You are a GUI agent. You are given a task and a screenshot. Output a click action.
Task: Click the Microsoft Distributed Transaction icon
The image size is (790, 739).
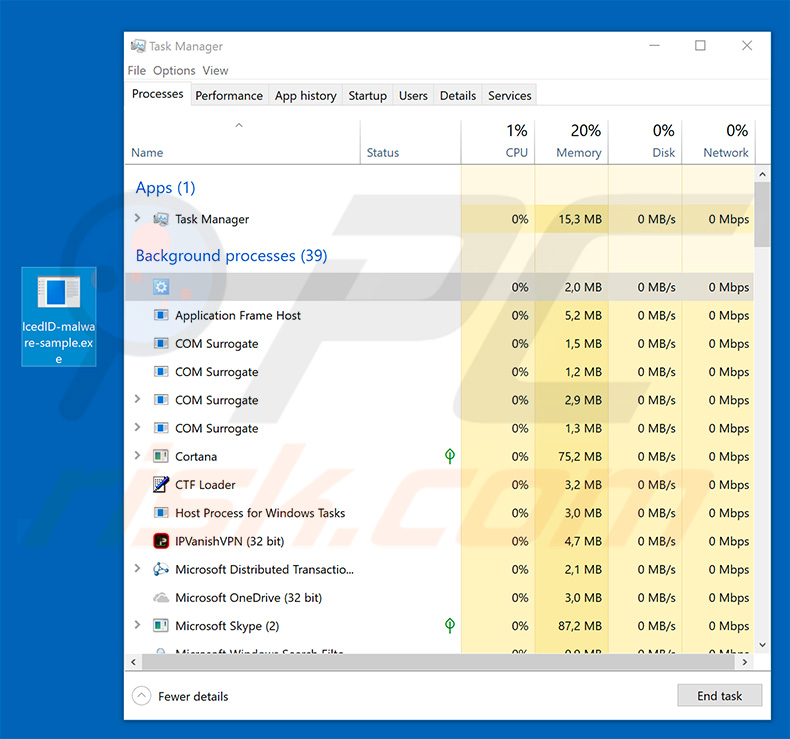pos(161,569)
